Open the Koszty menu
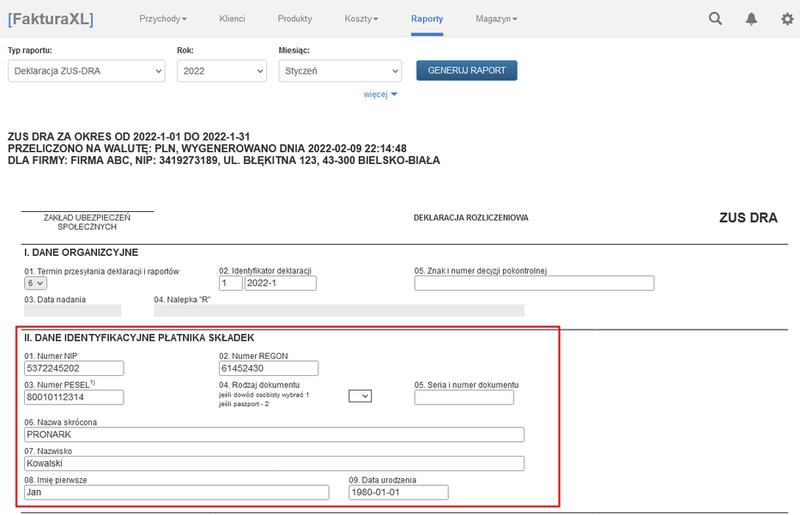The width and height of the screenshot is (800, 515). click(361, 19)
